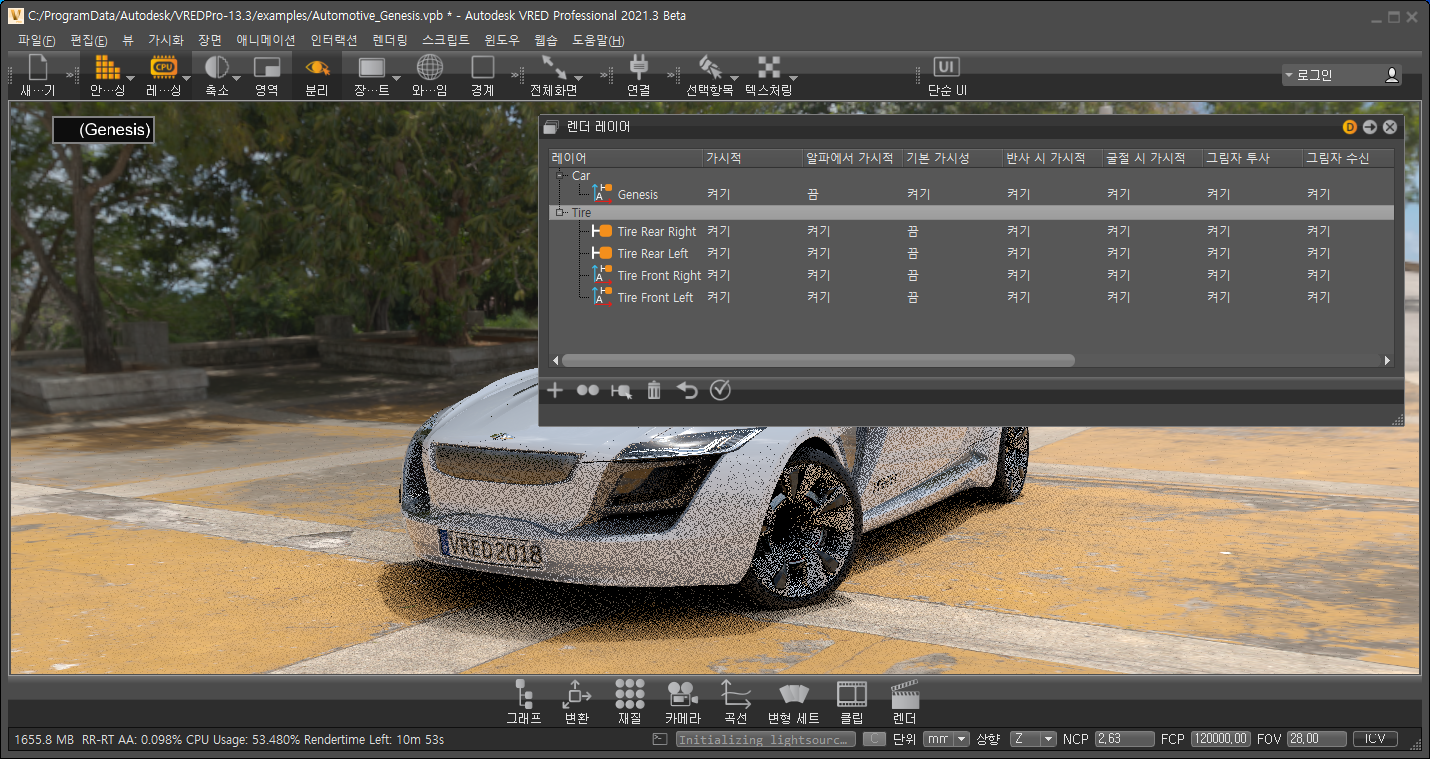Open the 상향 Z up-axis dropdown
The height and width of the screenshot is (759, 1430).
(x=1033, y=739)
